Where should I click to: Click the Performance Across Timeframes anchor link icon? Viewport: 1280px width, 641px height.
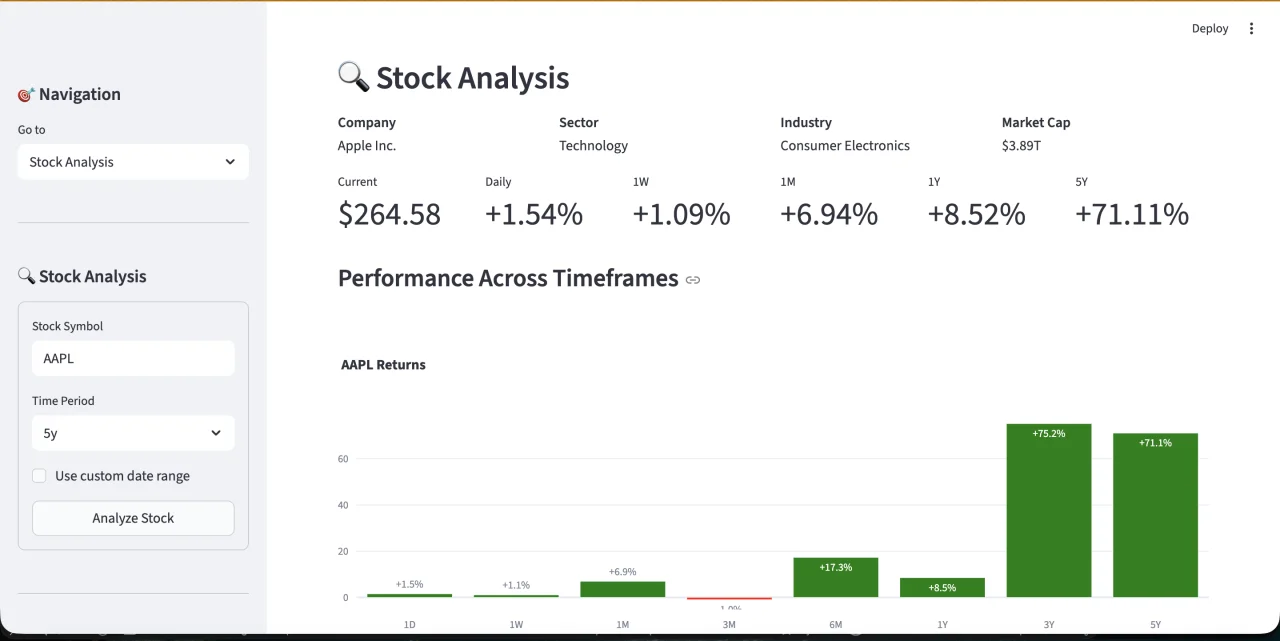[693, 280]
